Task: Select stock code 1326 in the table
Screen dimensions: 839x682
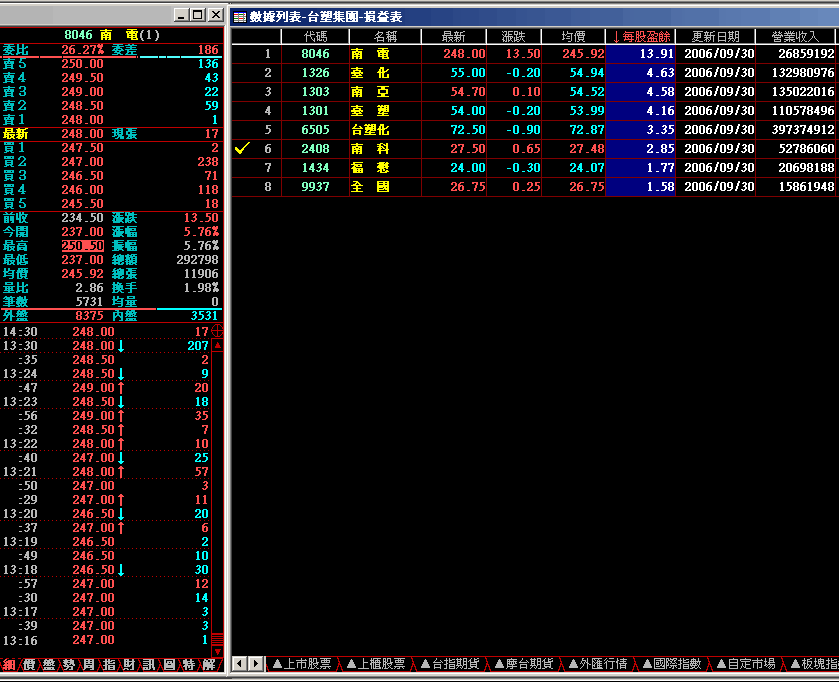Action: tap(315, 73)
